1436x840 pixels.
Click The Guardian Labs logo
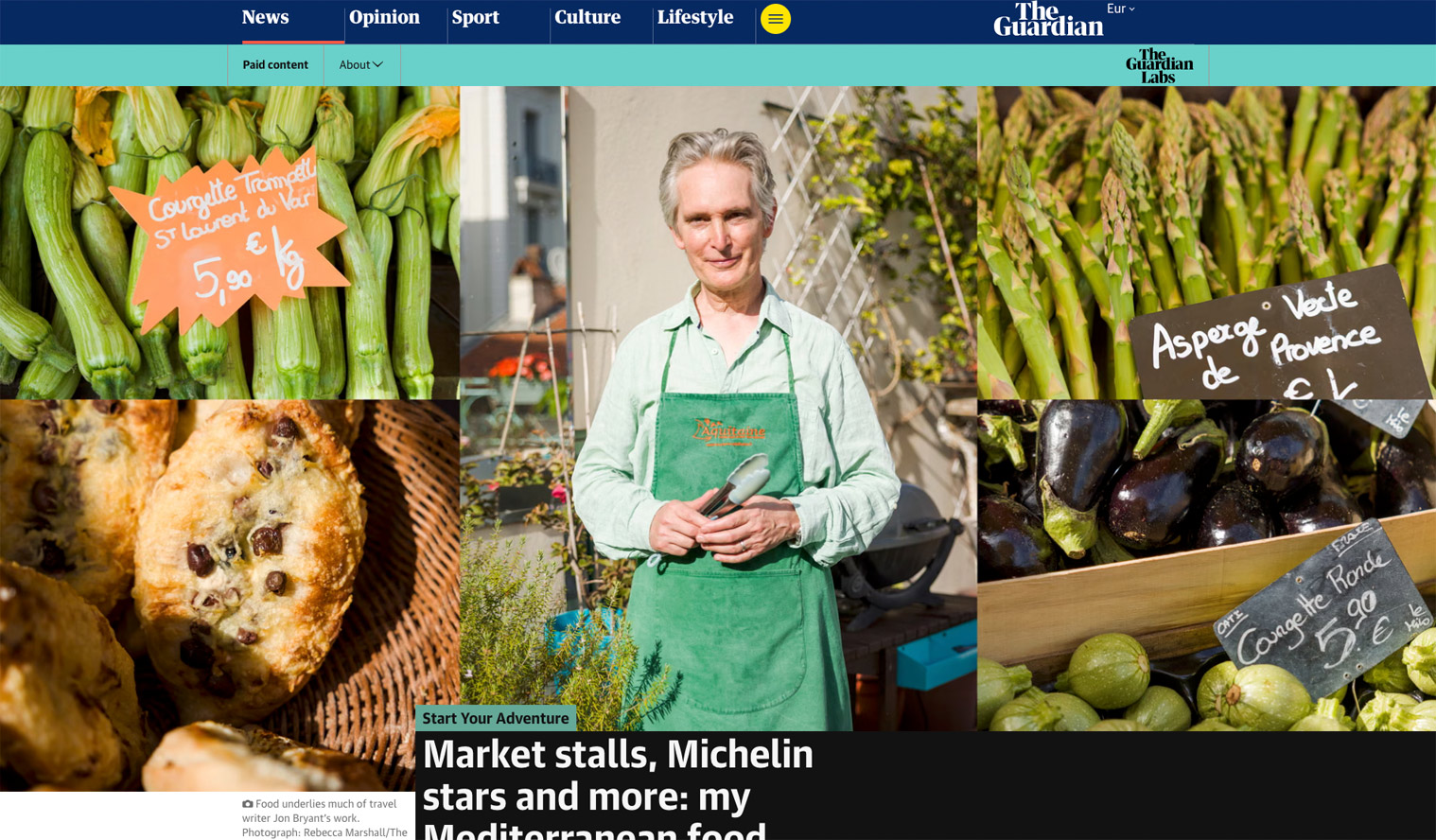(1159, 65)
